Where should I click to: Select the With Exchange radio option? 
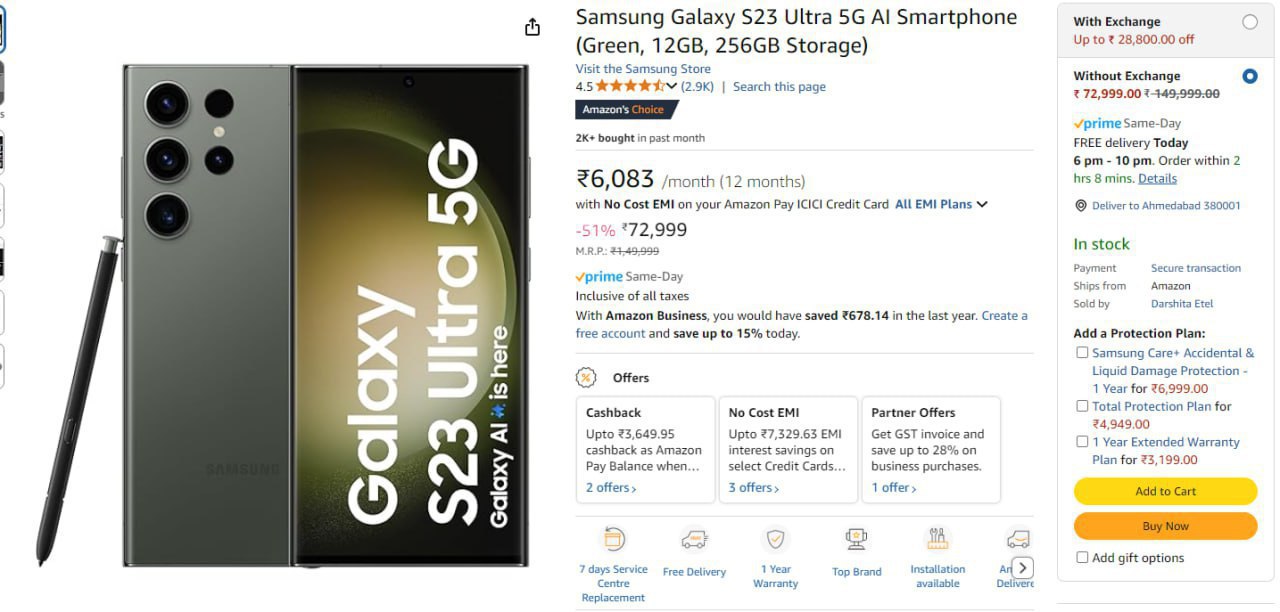(1249, 22)
